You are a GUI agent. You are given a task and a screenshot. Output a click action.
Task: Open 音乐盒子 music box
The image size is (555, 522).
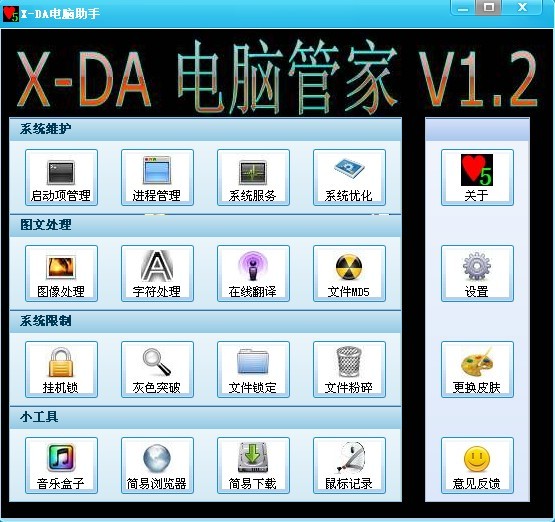click(x=61, y=465)
